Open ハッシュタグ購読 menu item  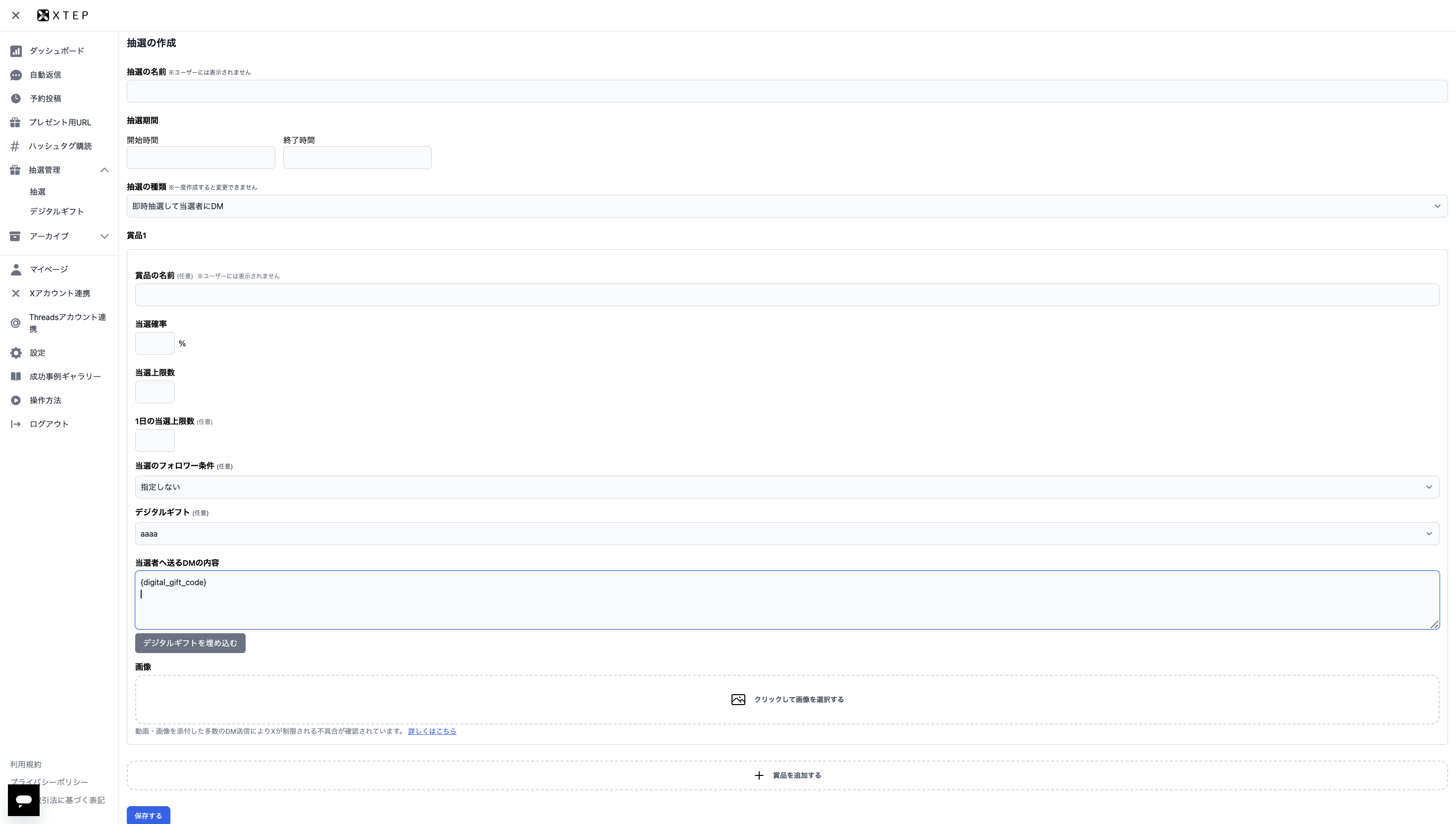point(60,146)
